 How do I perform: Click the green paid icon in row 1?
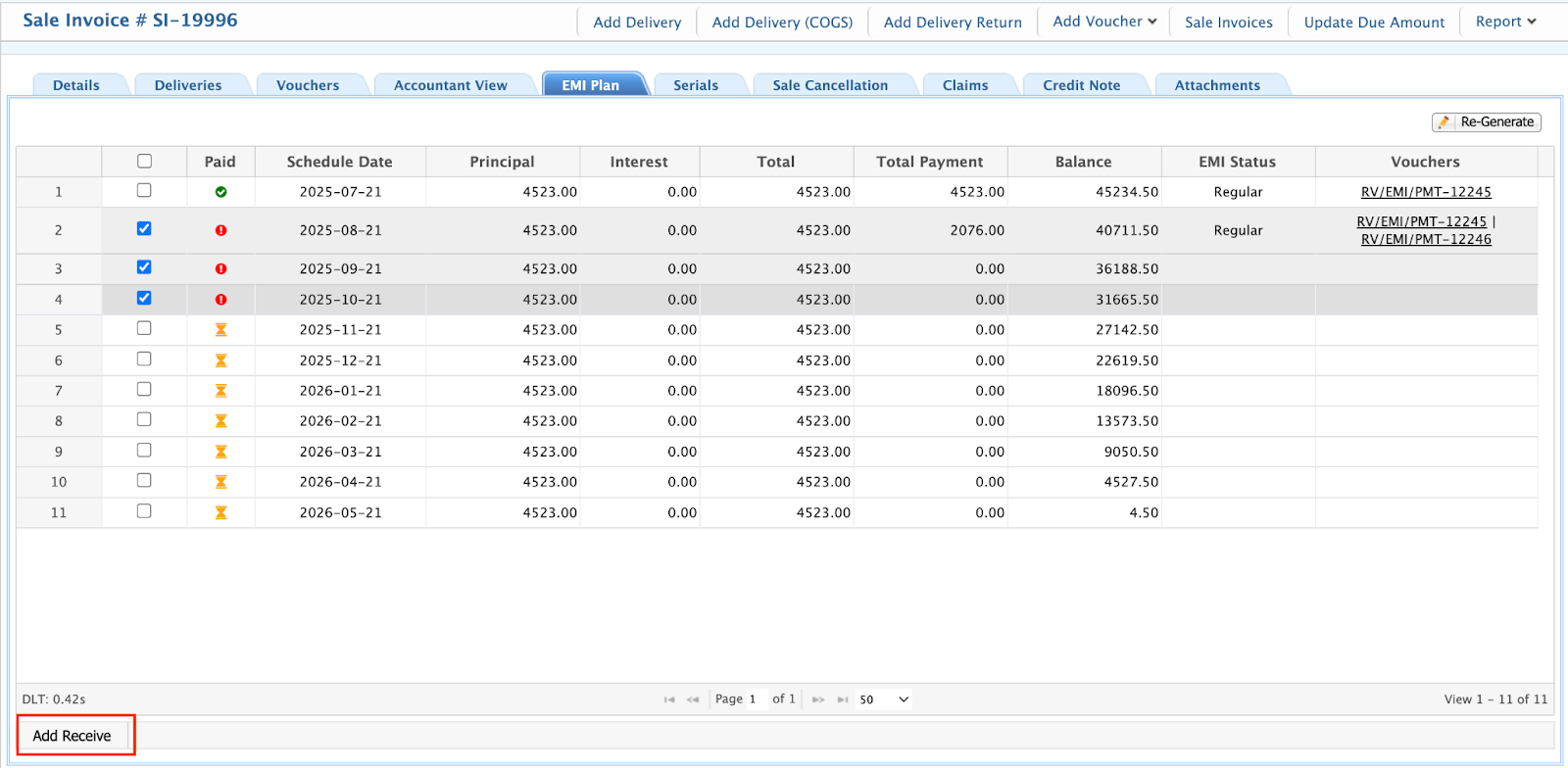[x=220, y=192]
